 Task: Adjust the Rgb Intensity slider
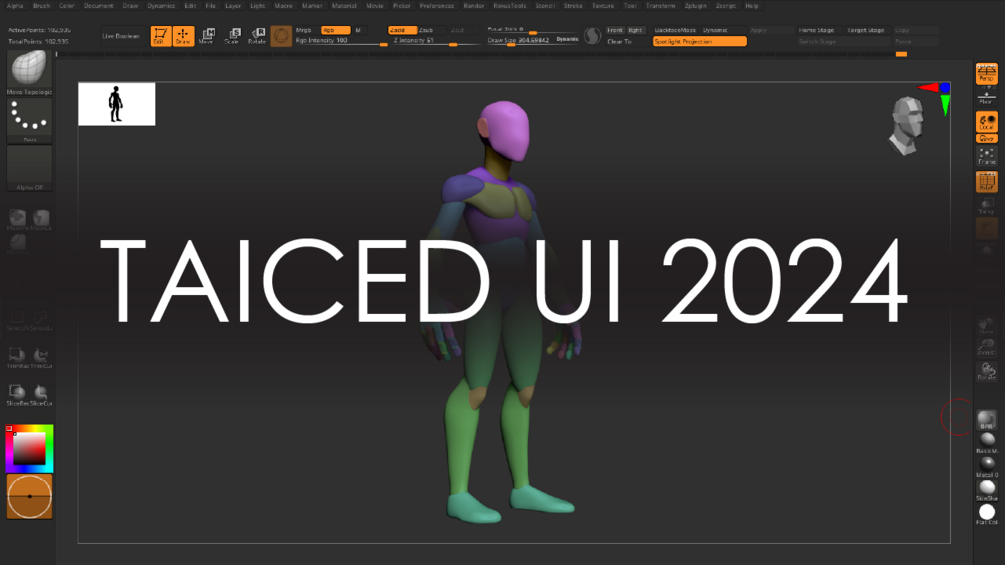(341, 41)
